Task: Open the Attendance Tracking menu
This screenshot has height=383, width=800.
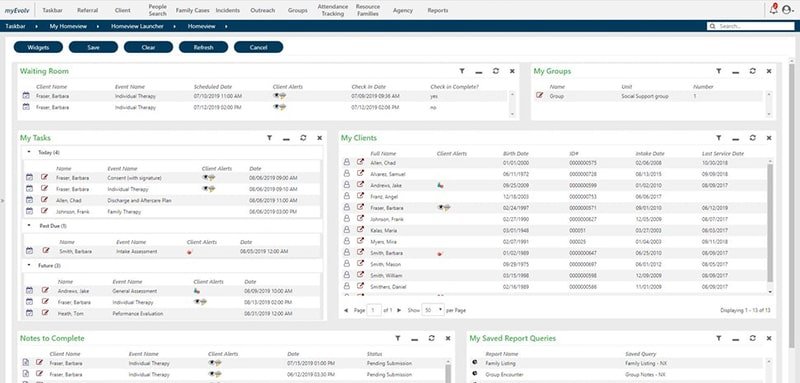Action: pyautogui.click(x=333, y=10)
